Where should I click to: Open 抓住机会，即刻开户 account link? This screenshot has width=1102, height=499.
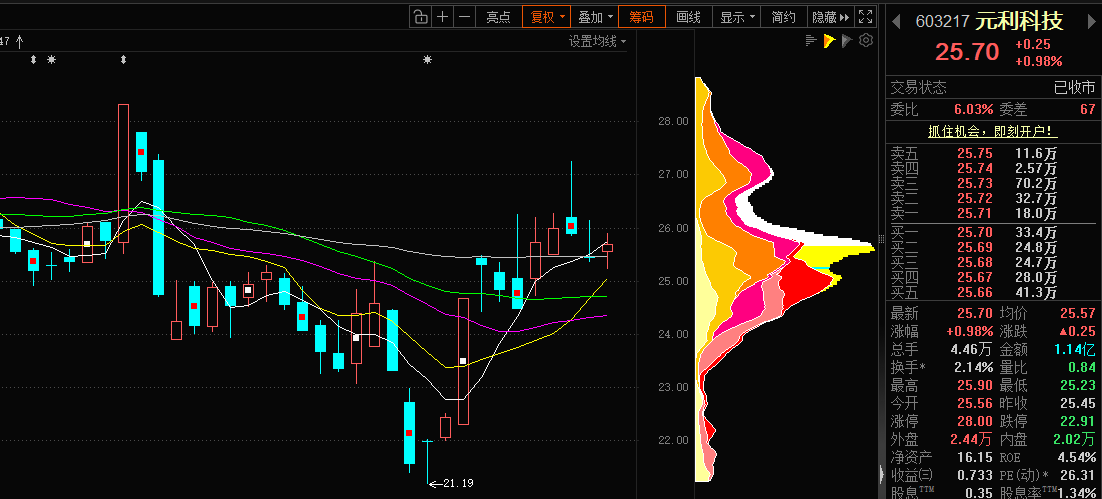[x=992, y=131]
